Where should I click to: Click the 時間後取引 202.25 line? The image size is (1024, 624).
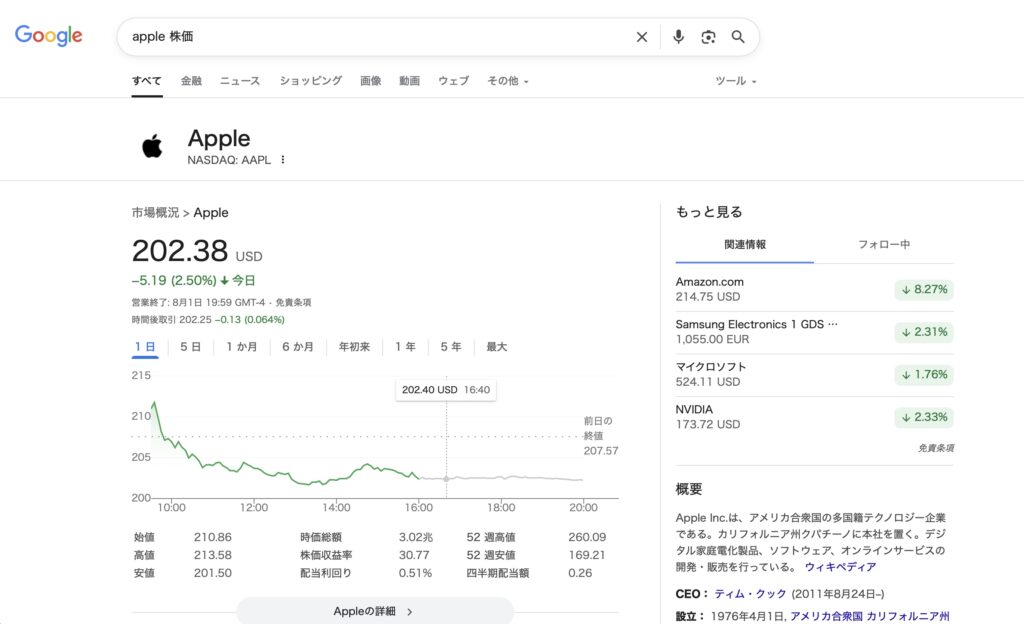(208, 320)
